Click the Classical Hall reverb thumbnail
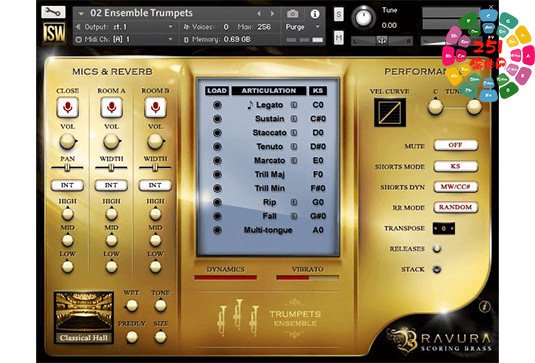Image resolution: width=535 pixels, height=363 pixels. click(x=84, y=317)
